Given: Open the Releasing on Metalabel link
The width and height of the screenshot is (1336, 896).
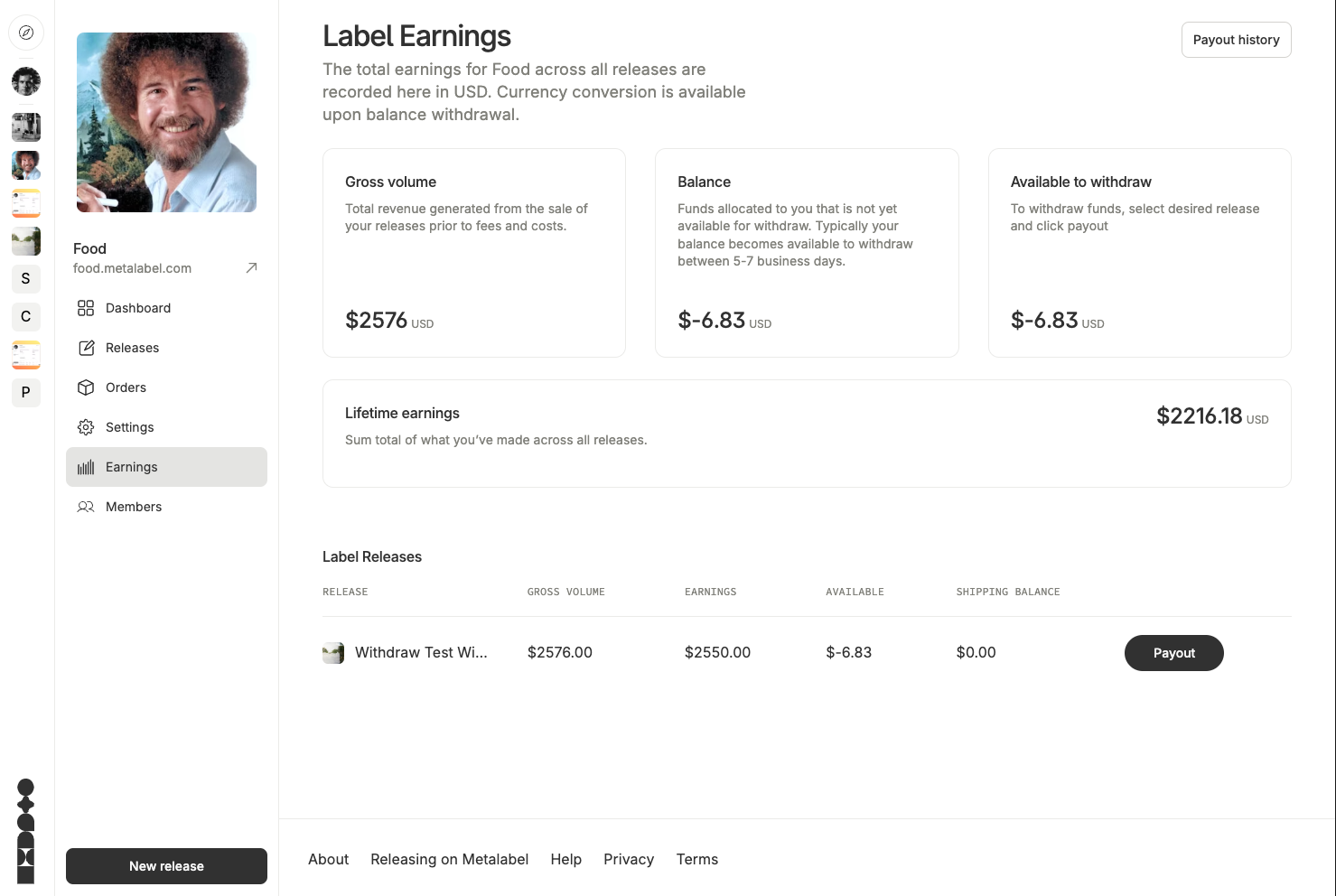Looking at the screenshot, I should pos(449,859).
